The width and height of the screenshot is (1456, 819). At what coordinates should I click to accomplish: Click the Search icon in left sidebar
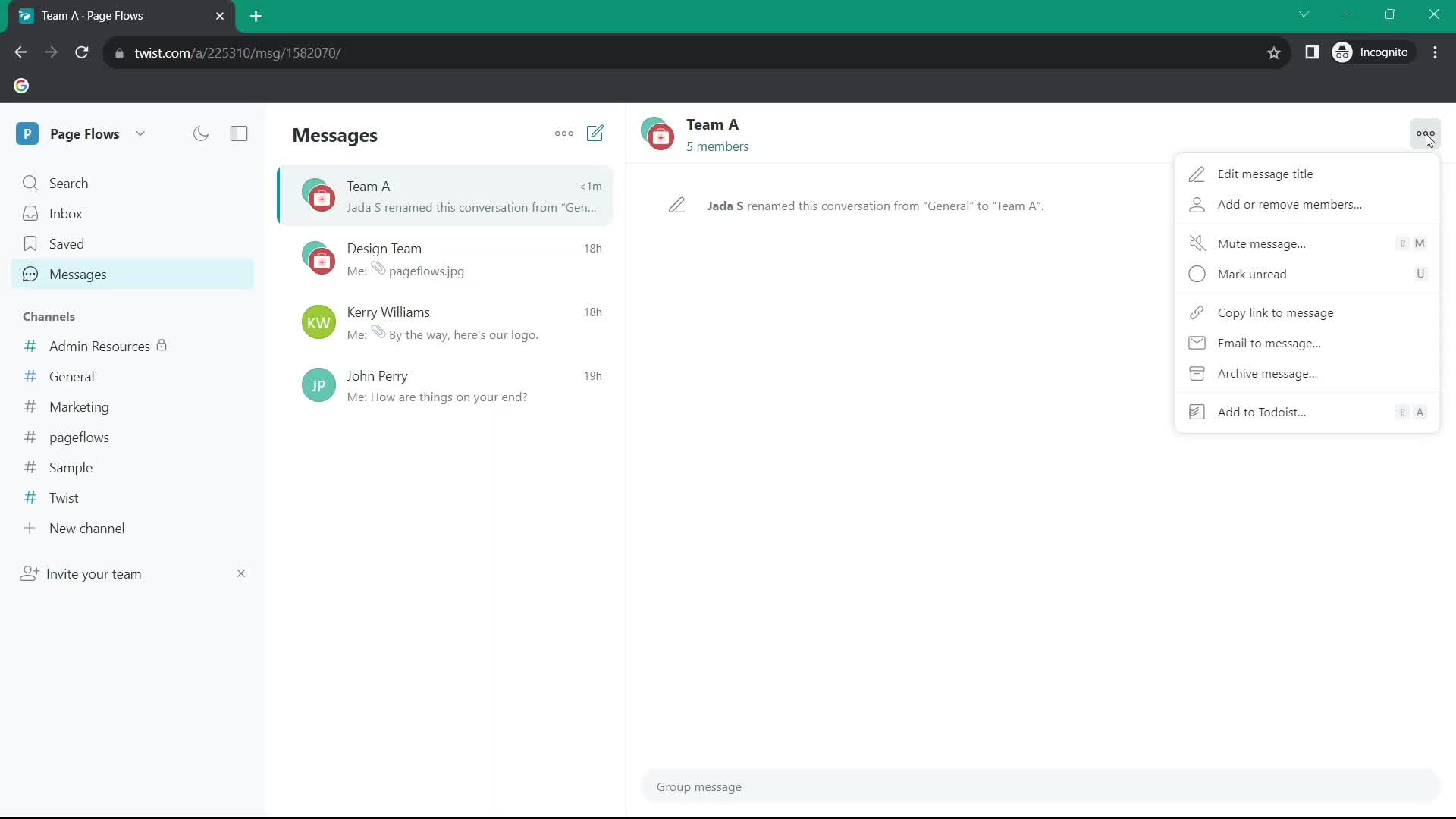[x=30, y=183]
